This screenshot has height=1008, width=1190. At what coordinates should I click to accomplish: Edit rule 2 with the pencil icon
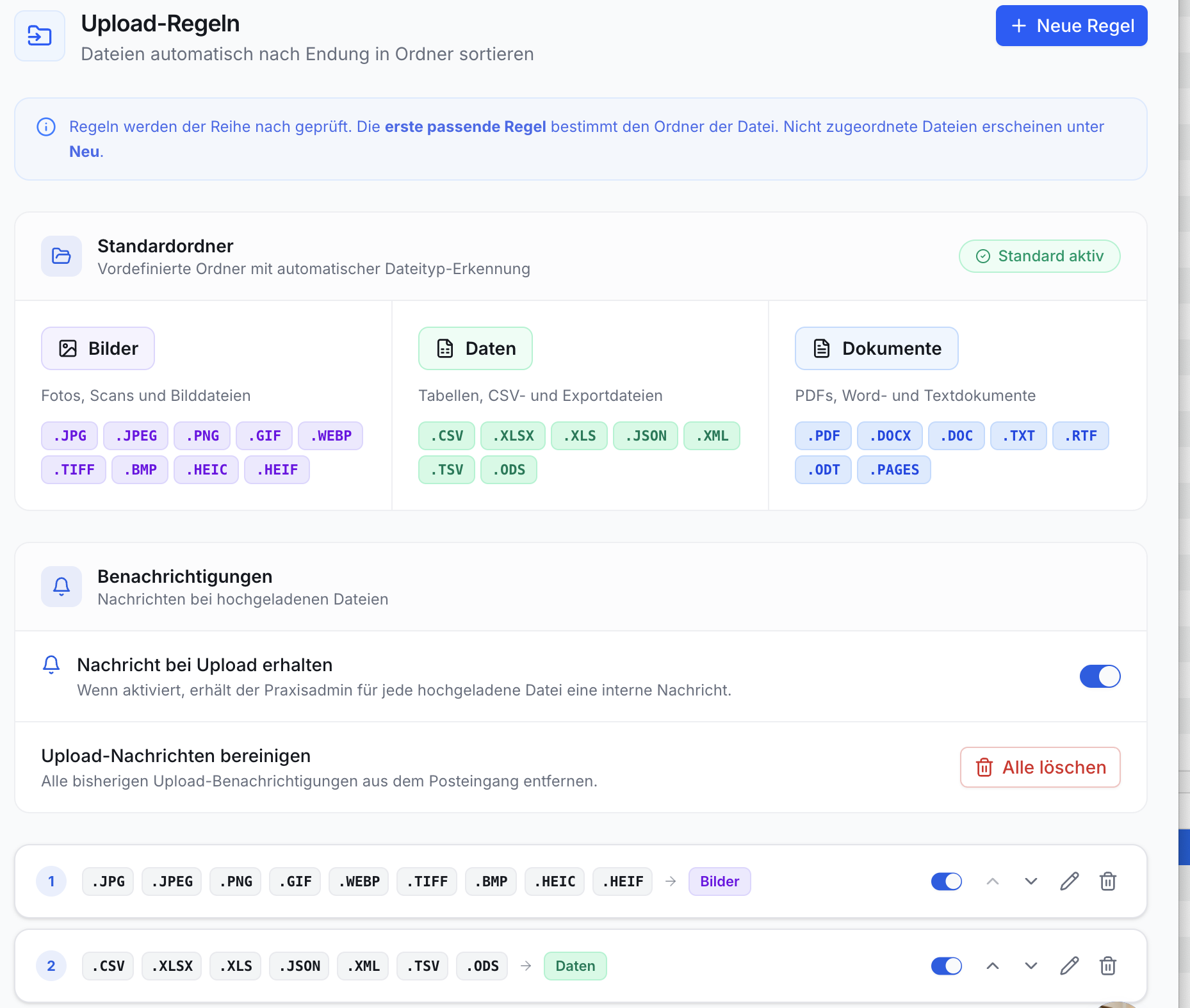[x=1070, y=966]
